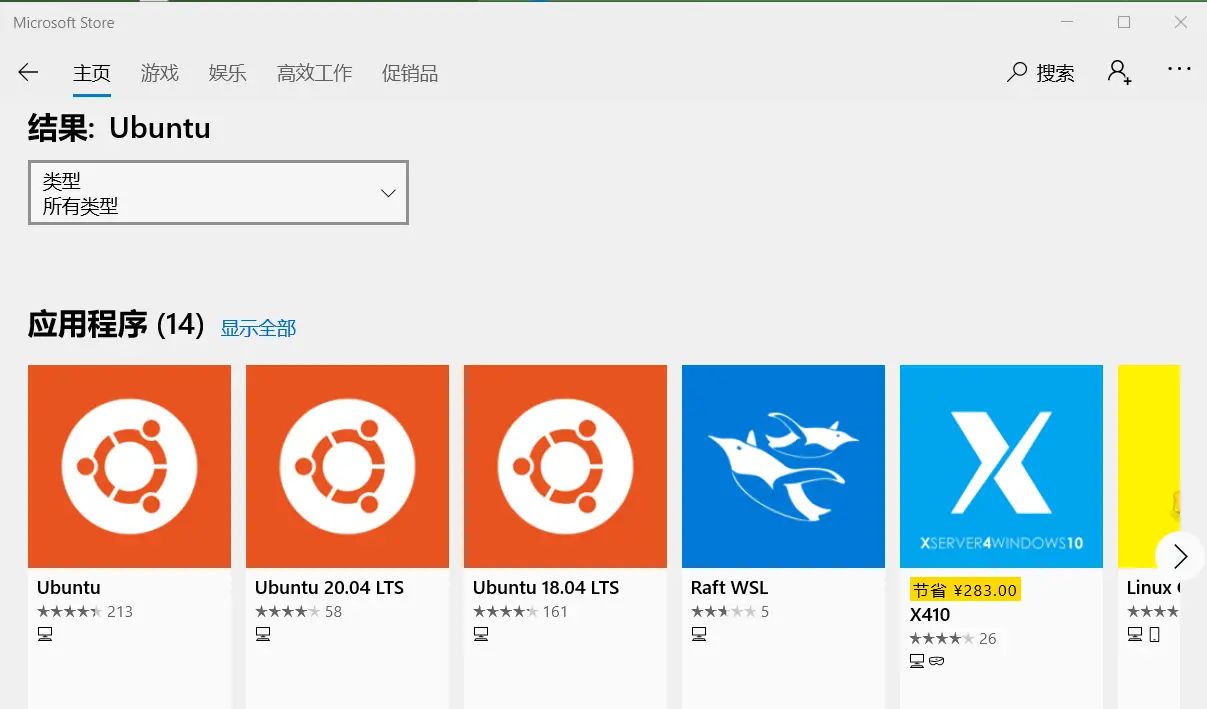Open the Ubuntu 20.04 LTS app tile
Screen dimensions: 1207x709
(347, 466)
